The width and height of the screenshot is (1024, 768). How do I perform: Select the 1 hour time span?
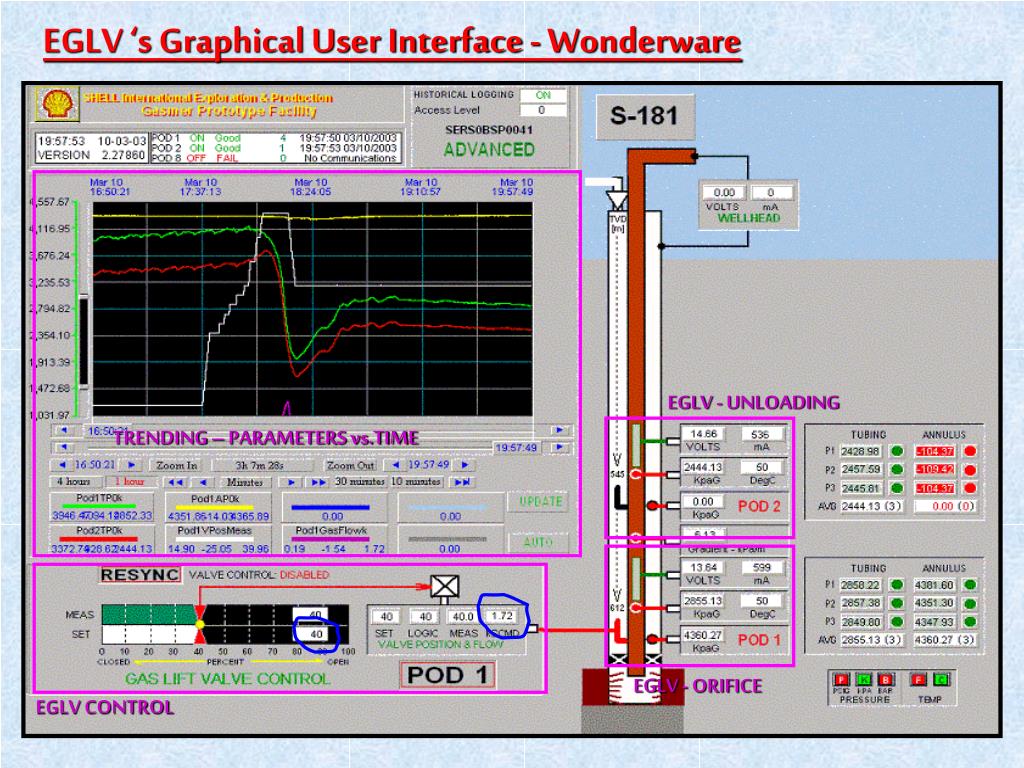coord(129,482)
